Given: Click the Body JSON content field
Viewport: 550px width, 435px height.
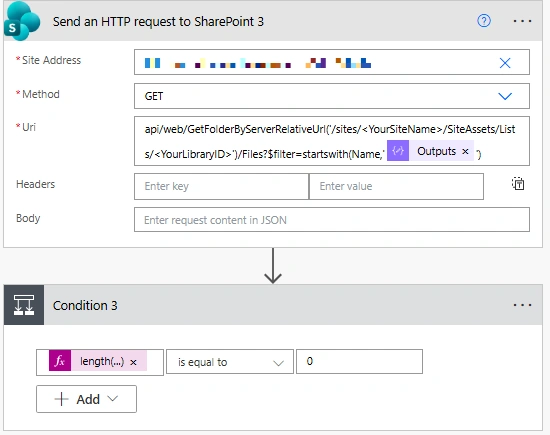Looking at the screenshot, I should pyautogui.click(x=331, y=220).
